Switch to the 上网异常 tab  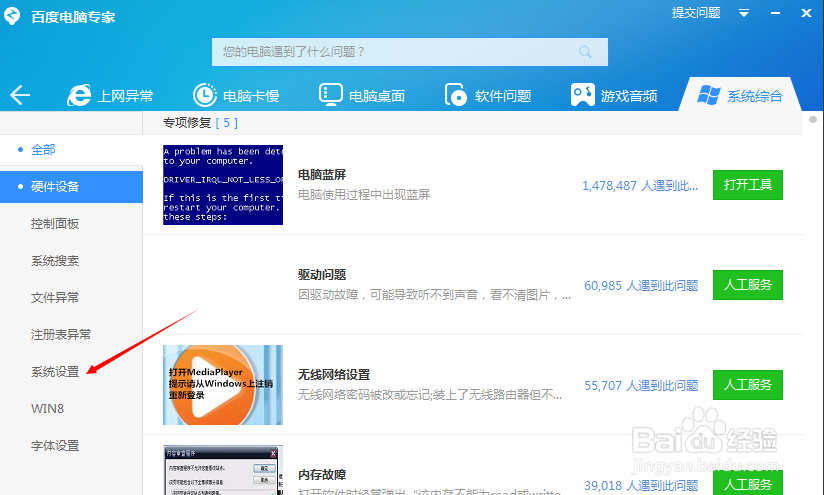tap(110, 96)
